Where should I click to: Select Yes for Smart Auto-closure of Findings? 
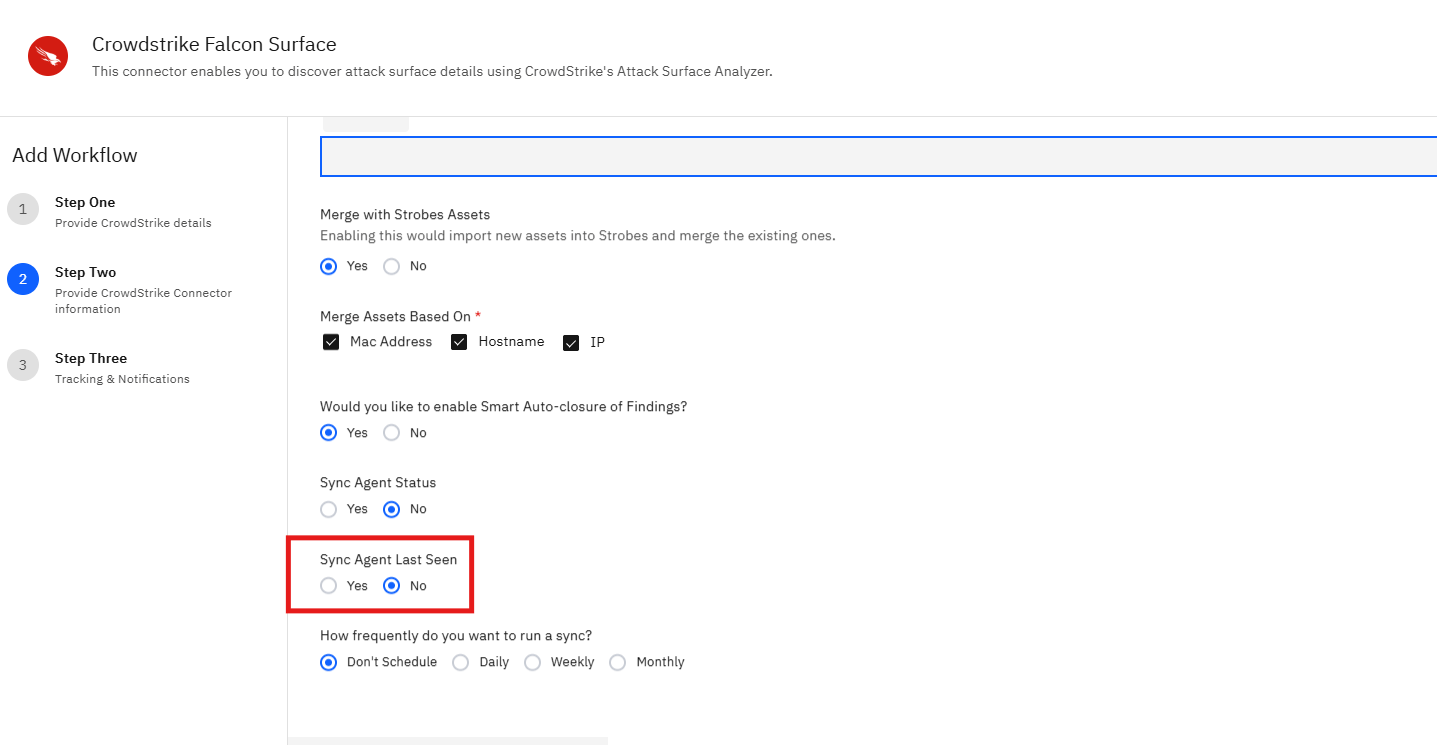click(x=328, y=433)
